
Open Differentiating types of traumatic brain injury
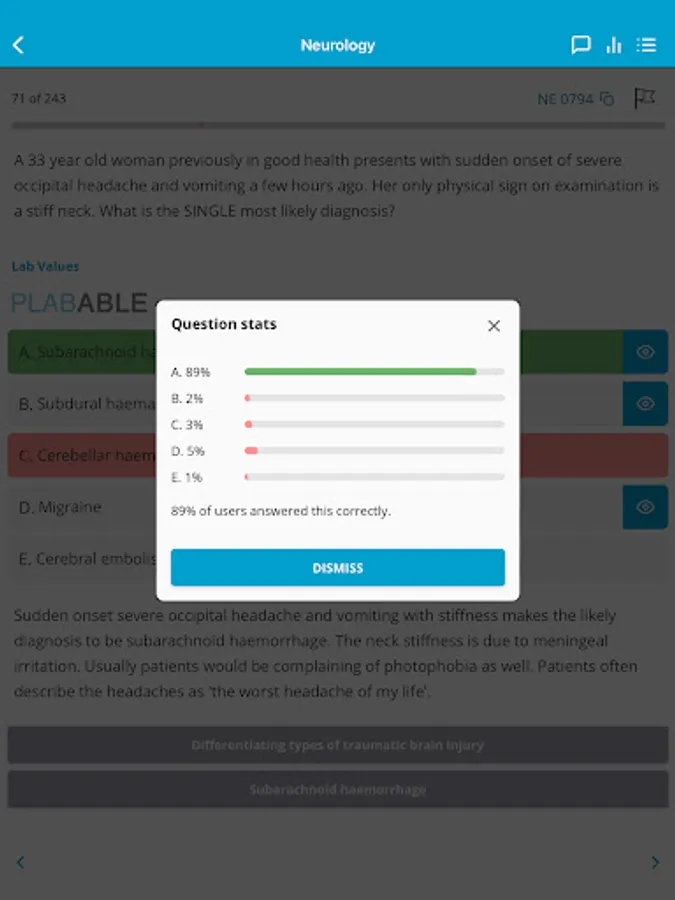pyautogui.click(x=338, y=745)
